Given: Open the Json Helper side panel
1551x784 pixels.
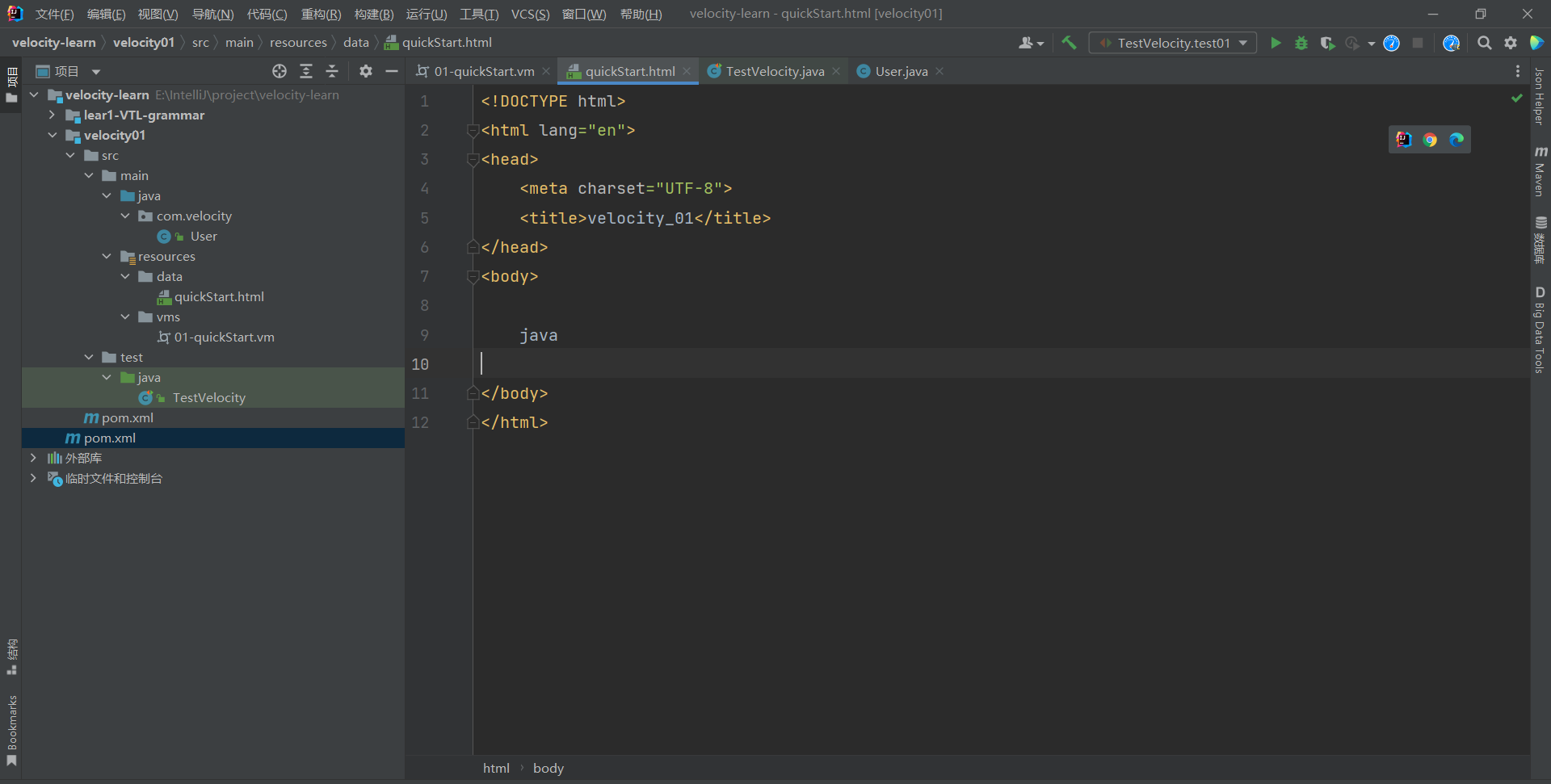Looking at the screenshot, I should click(x=1540, y=97).
